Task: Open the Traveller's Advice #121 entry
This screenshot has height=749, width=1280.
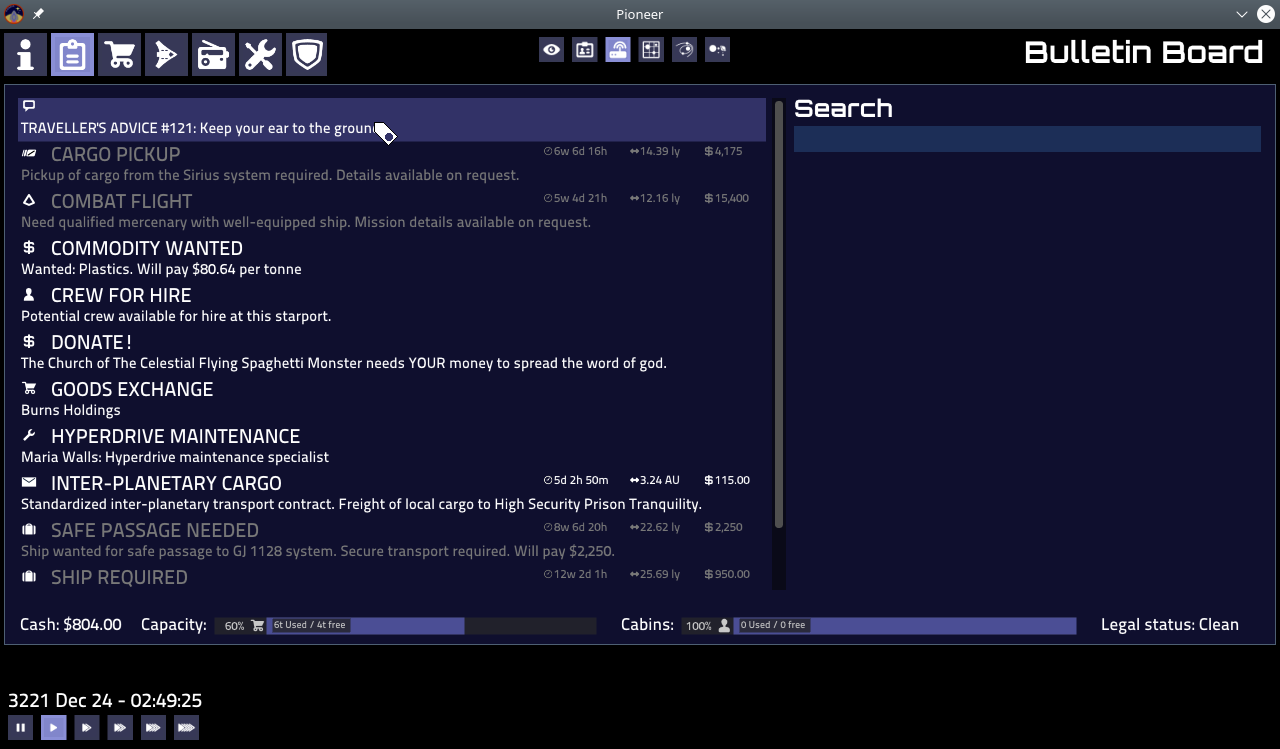Action: click(392, 119)
